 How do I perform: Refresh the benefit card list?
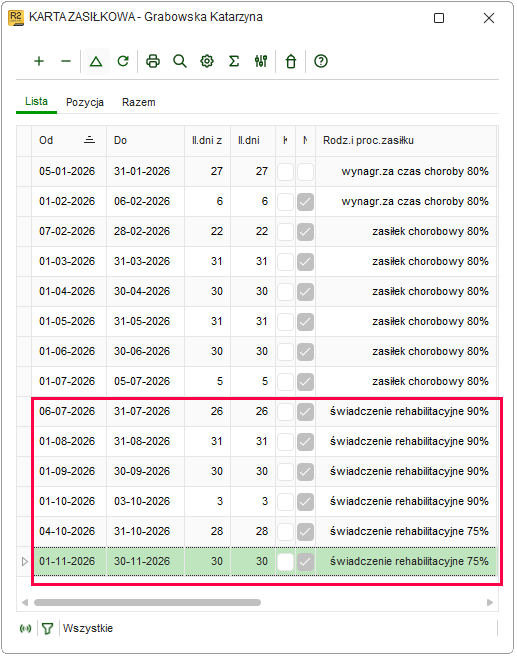[123, 61]
